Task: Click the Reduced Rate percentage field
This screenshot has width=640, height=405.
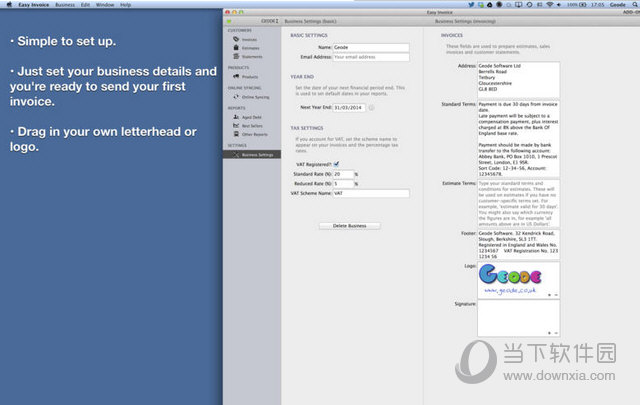Action: [x=343, y=184]
